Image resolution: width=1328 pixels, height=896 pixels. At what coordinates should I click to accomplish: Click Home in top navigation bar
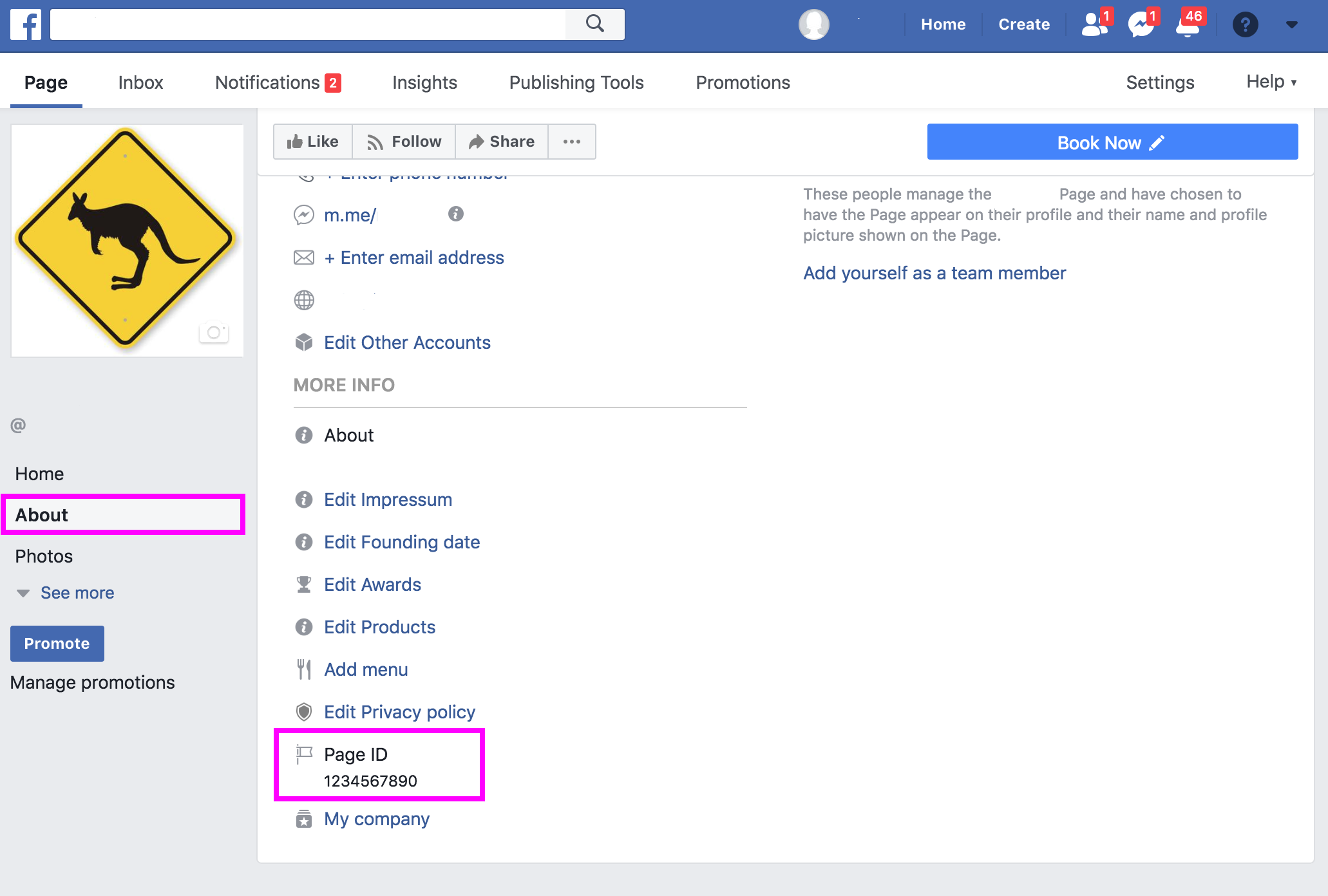click(x=943, y=24)
